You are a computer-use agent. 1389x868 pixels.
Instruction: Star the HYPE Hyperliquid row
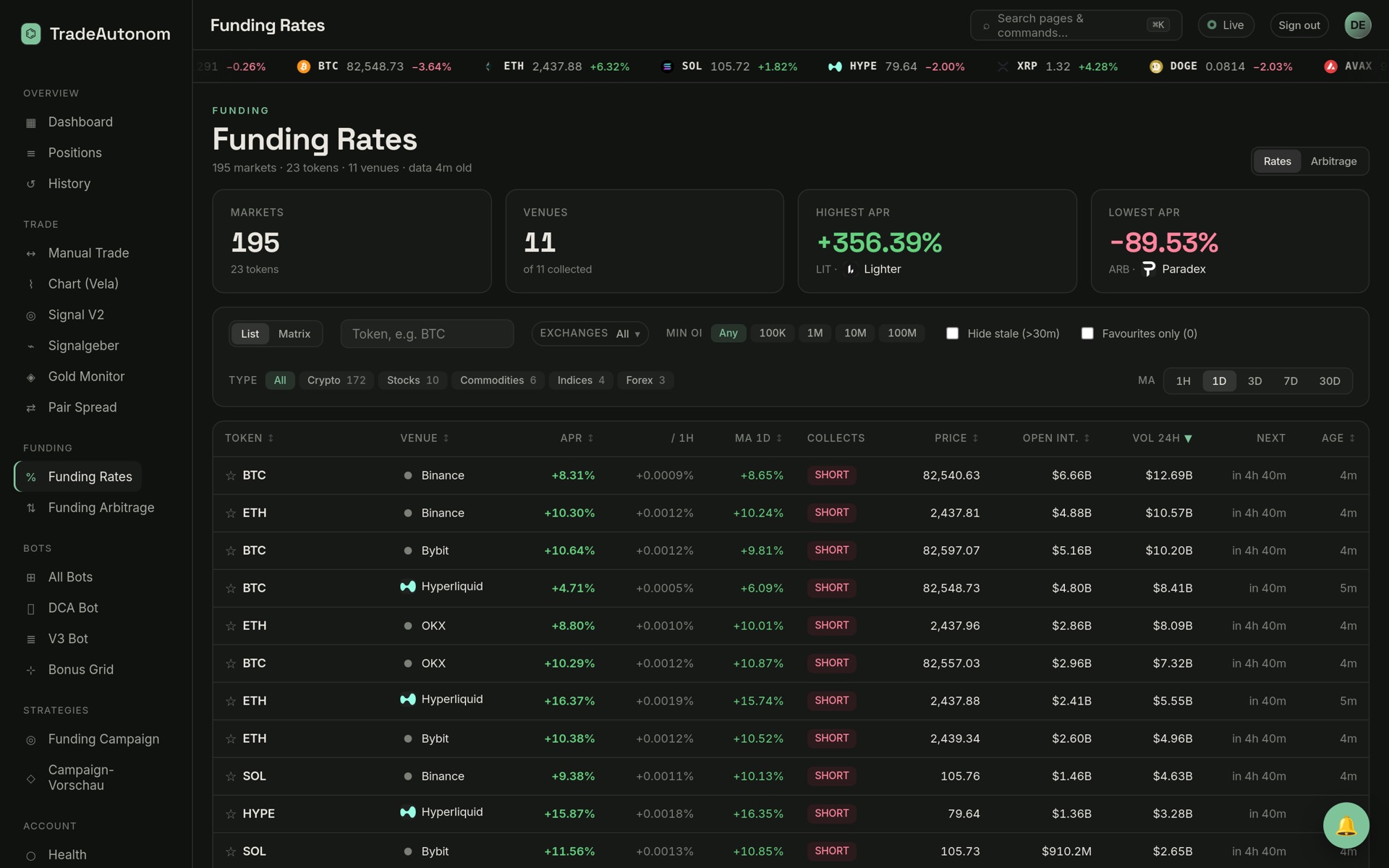231,814
